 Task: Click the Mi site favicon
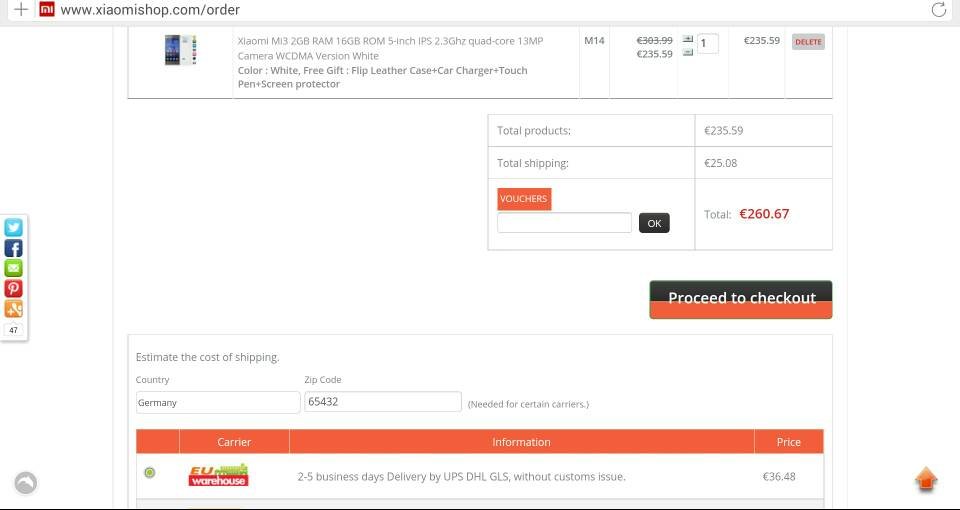(47, 9)
